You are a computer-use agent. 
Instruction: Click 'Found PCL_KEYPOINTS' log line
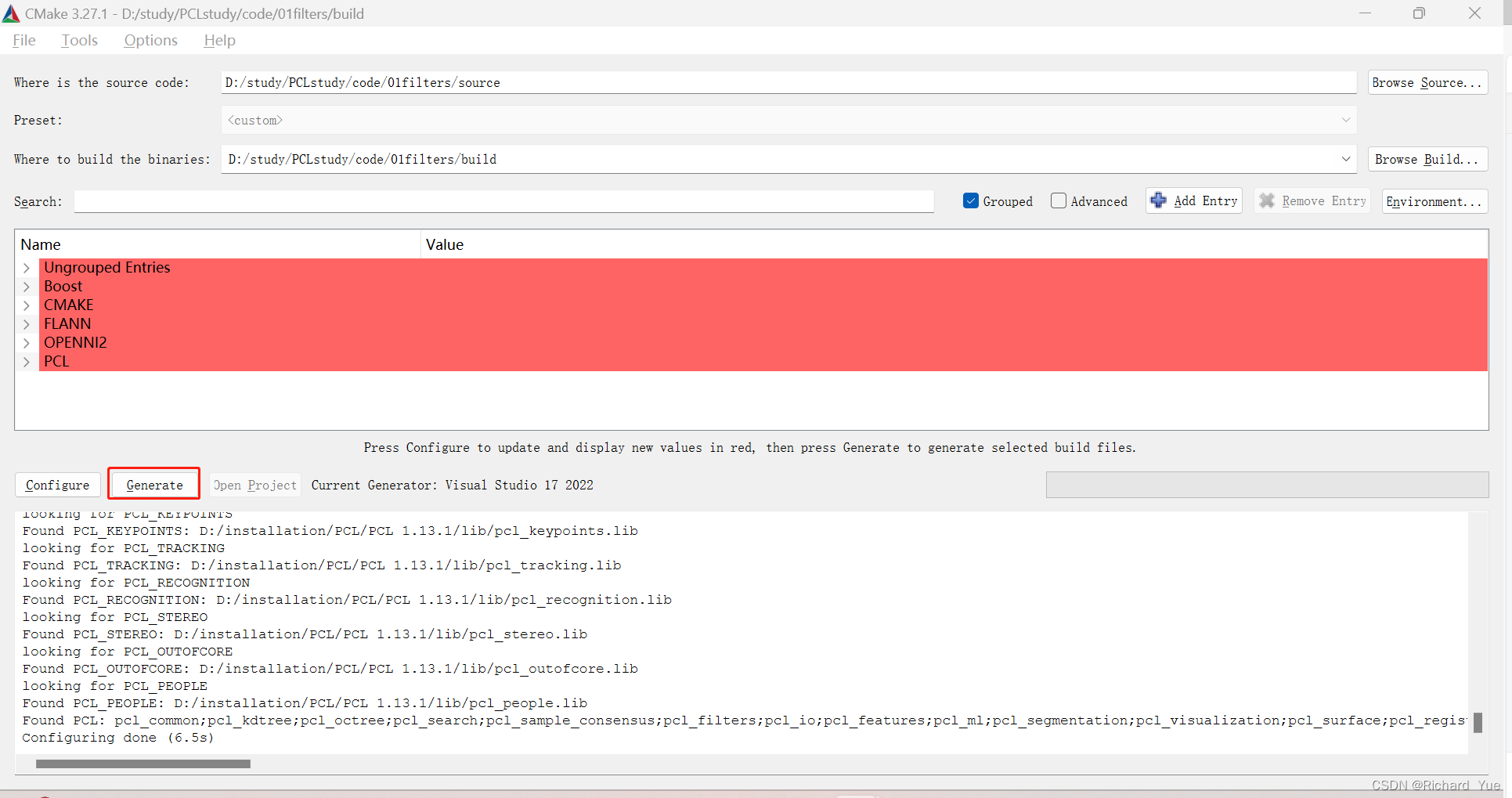[x=330, y=531]
